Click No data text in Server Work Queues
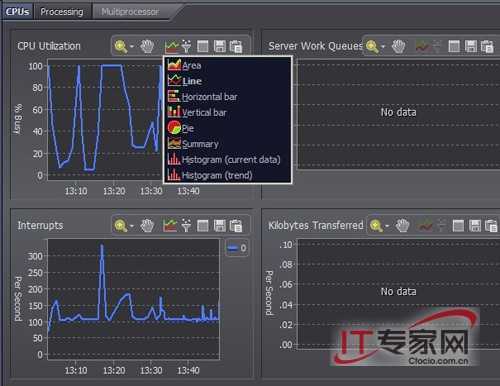 [398, 112]
